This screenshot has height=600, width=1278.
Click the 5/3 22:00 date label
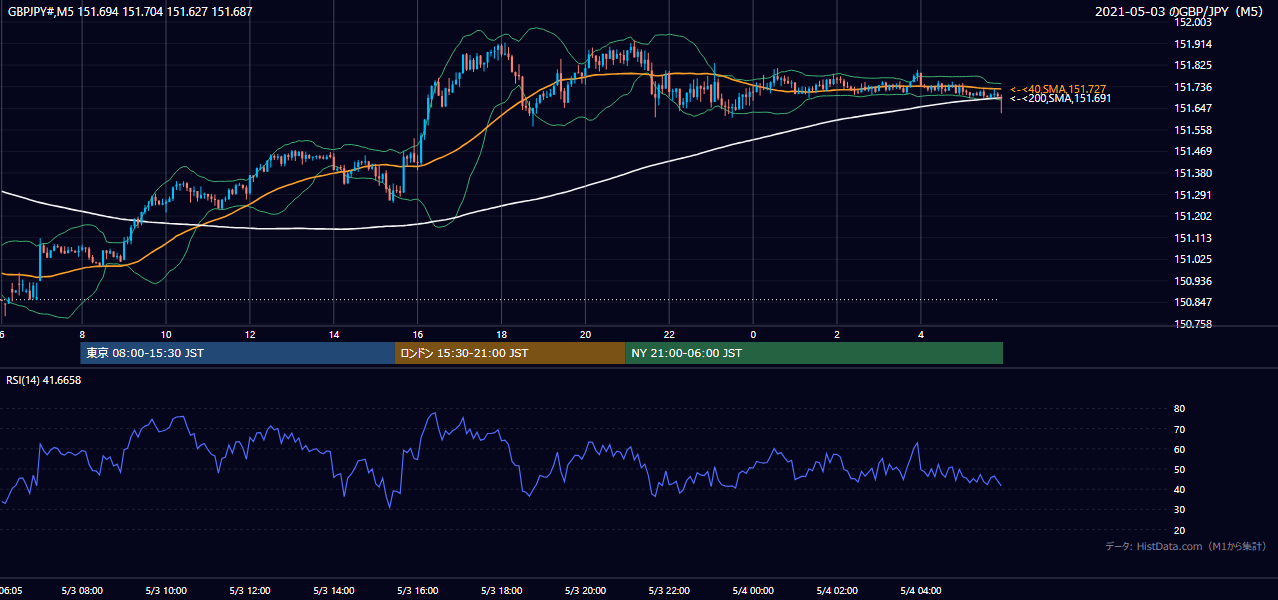[670, 591]
